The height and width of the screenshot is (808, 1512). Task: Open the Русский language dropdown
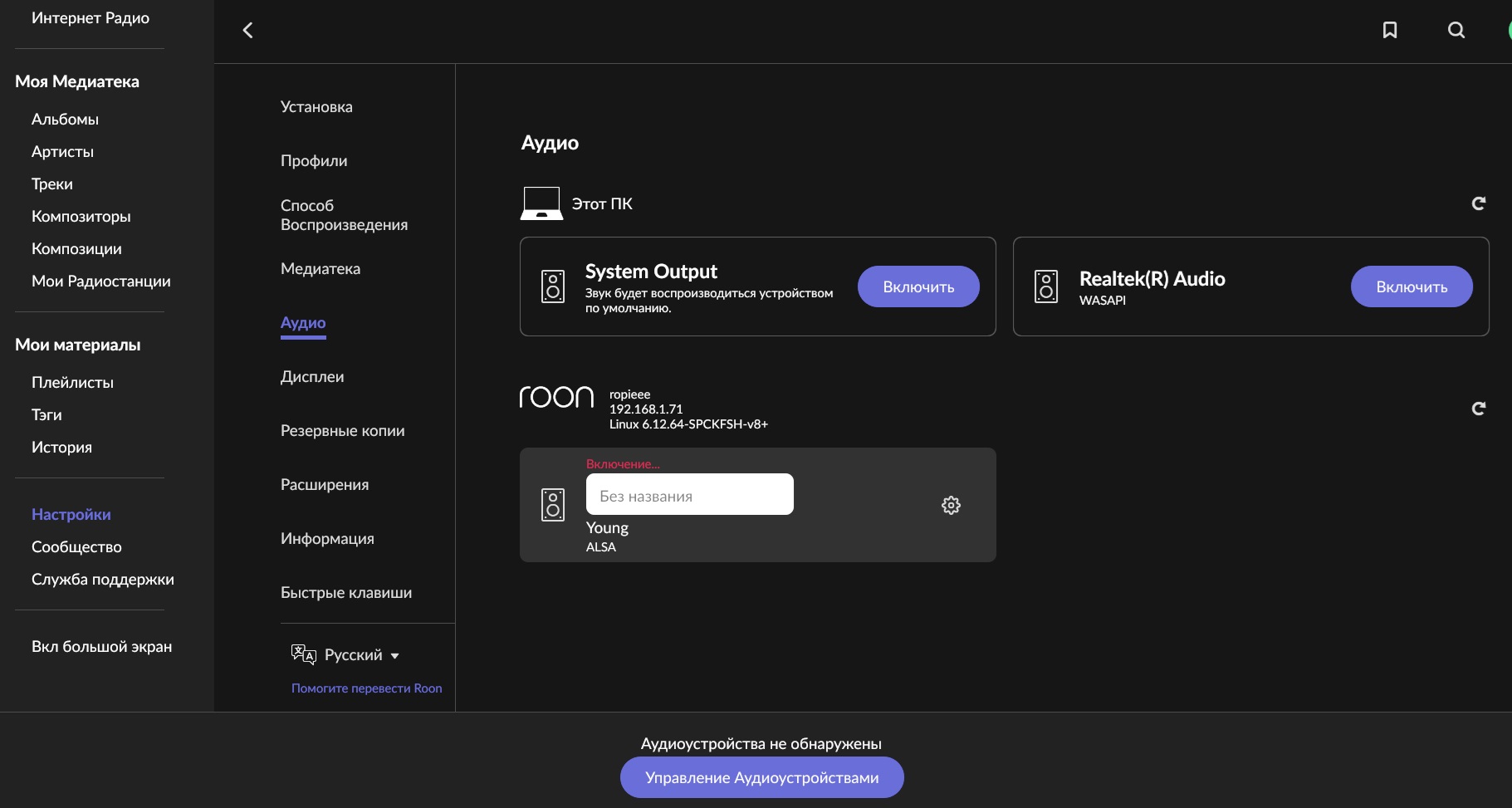click(x=362, y=655)
